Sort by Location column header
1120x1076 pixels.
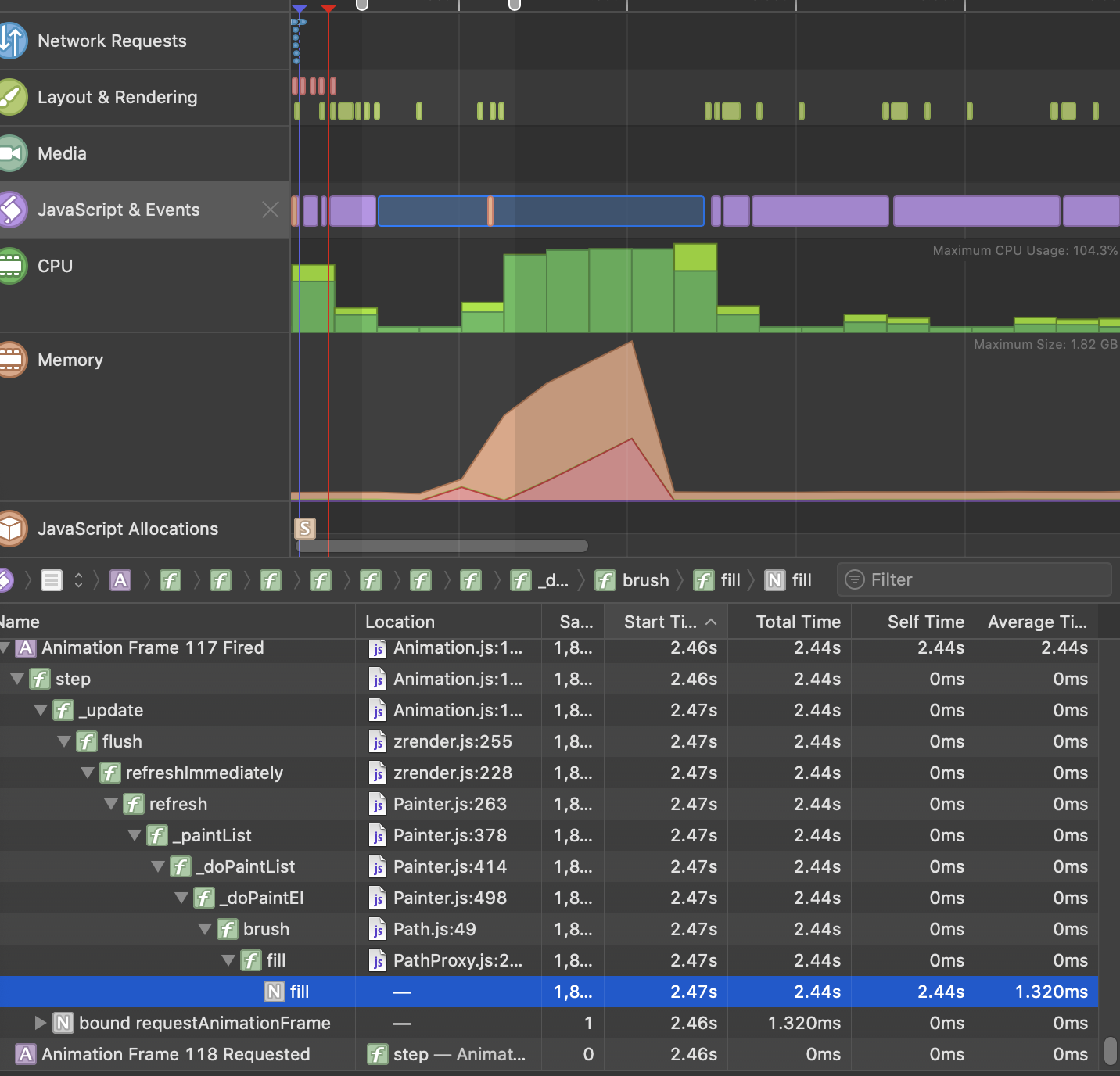pos(448,622)
